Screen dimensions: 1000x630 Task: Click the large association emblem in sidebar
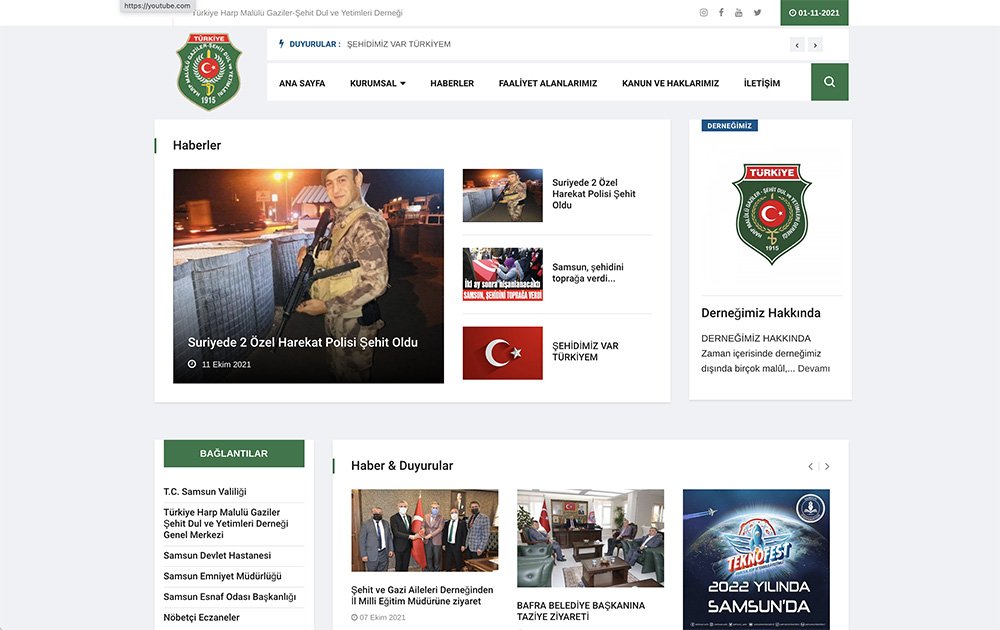(x=771, y=213)
